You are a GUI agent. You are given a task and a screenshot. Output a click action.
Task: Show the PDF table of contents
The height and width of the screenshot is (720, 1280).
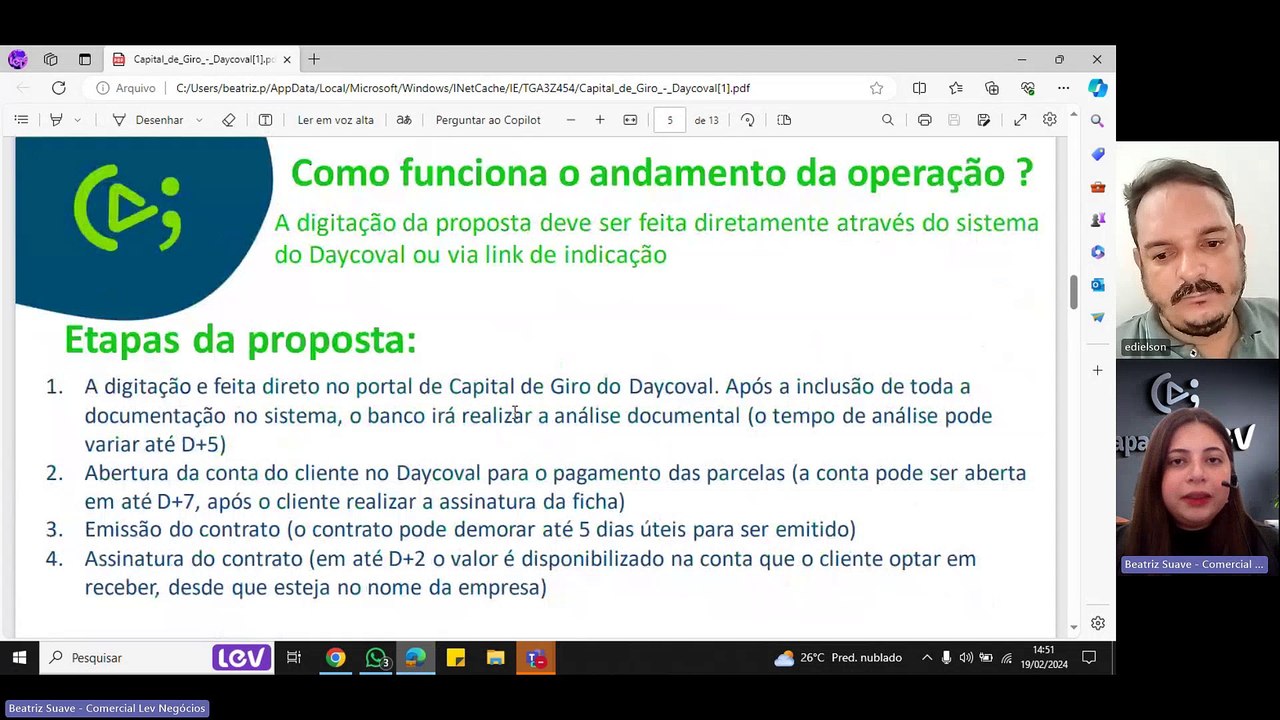(21, 120)
